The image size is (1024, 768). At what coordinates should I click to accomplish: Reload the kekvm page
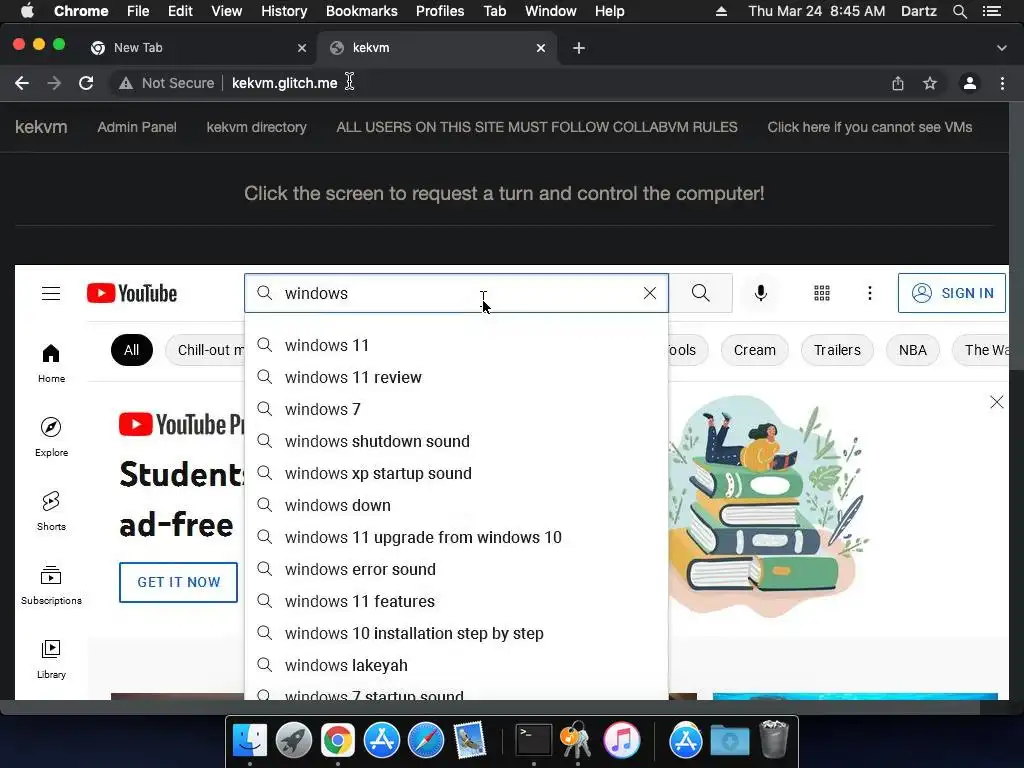click(86, 83)
